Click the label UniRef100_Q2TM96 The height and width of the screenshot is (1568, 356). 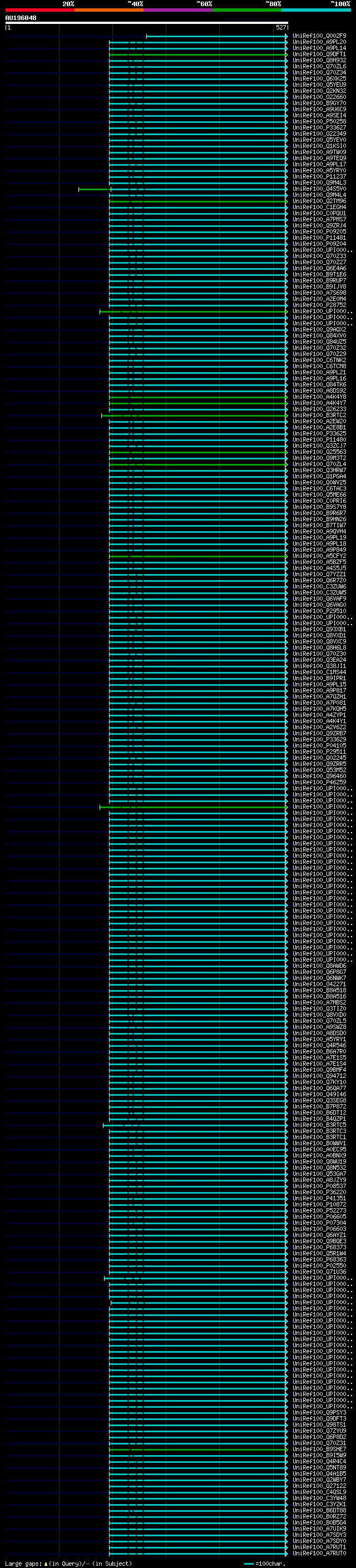(319, 201)
